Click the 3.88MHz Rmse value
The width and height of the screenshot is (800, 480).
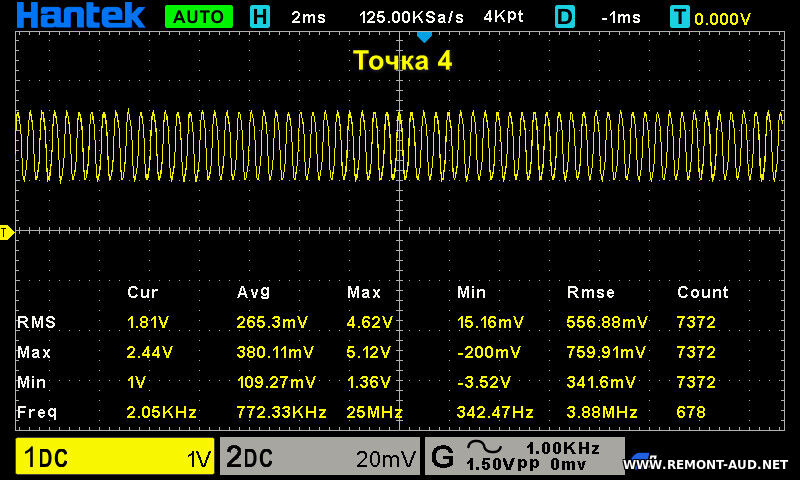[x=602, y=412]
